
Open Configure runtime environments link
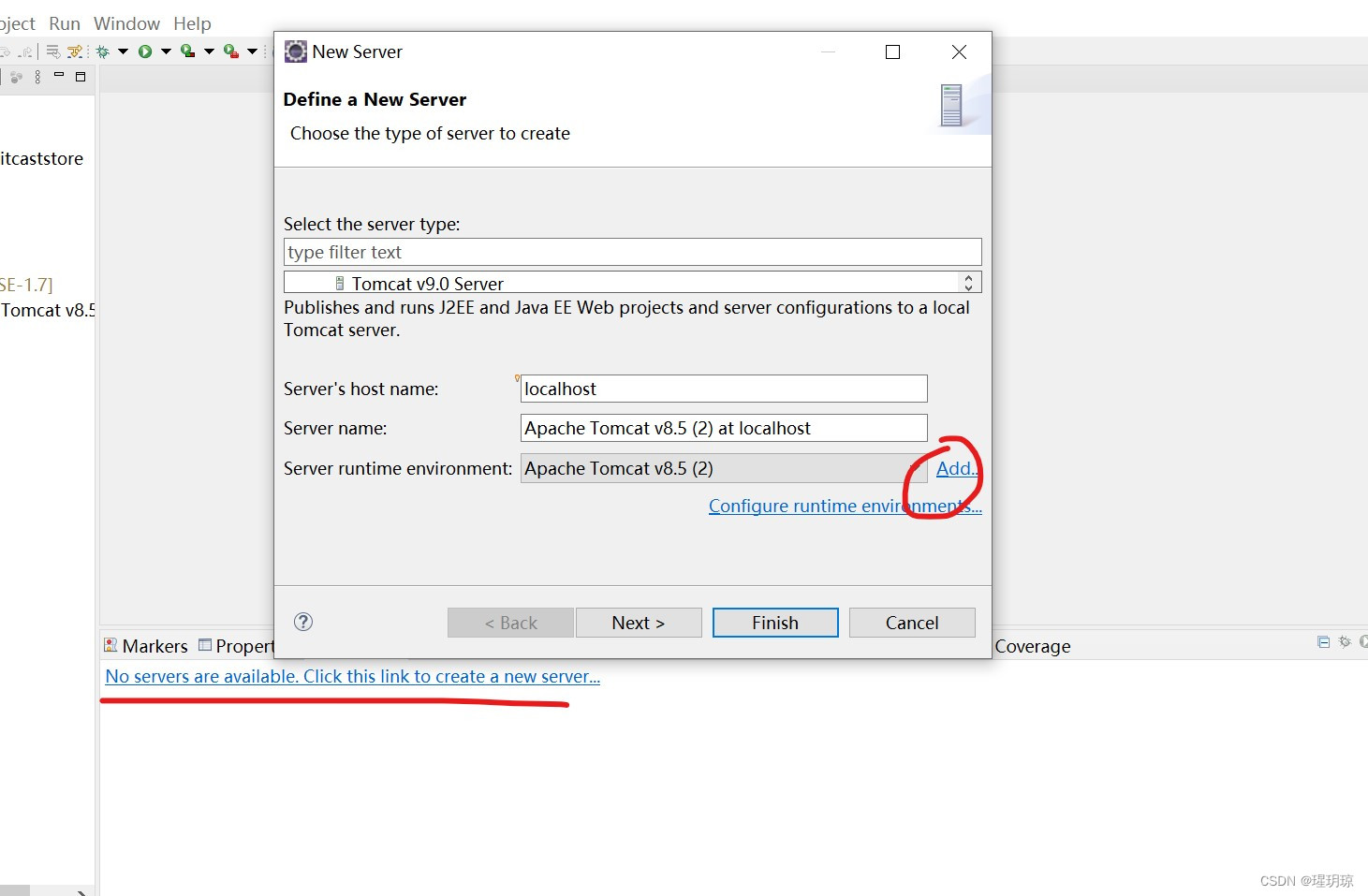[845, 506]
